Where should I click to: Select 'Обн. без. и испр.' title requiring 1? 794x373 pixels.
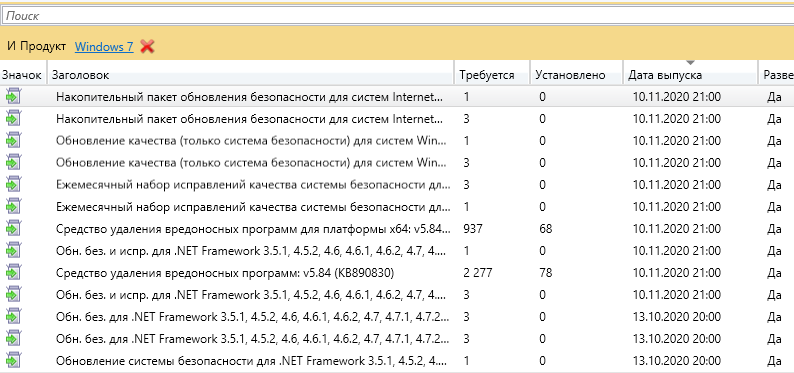click(252, 251)
